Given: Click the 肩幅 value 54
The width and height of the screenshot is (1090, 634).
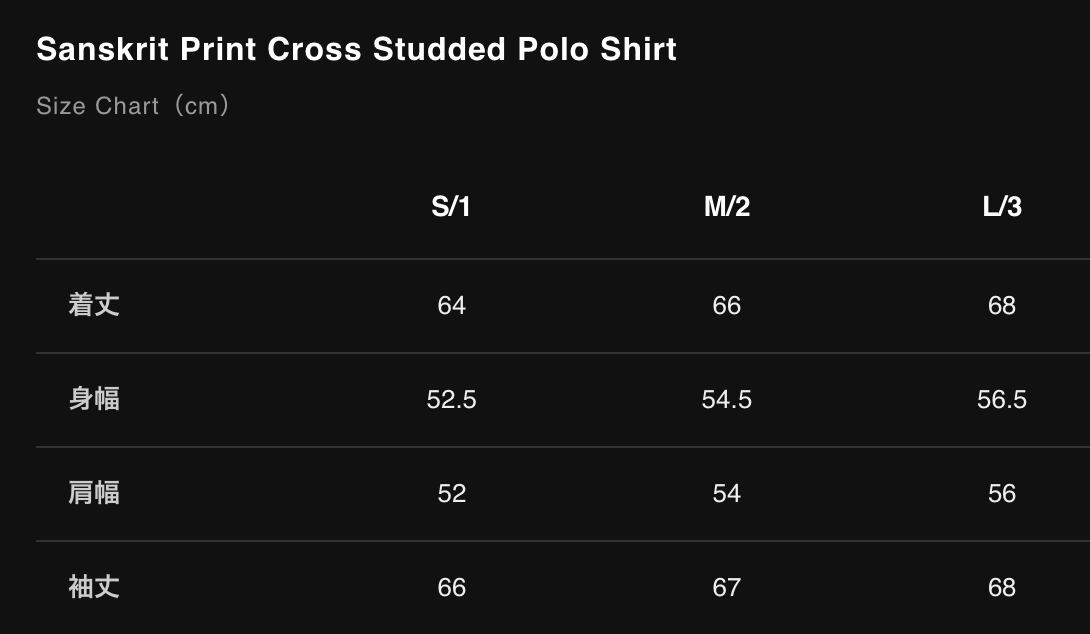Looking at the screenshot, I should (727, 493).
